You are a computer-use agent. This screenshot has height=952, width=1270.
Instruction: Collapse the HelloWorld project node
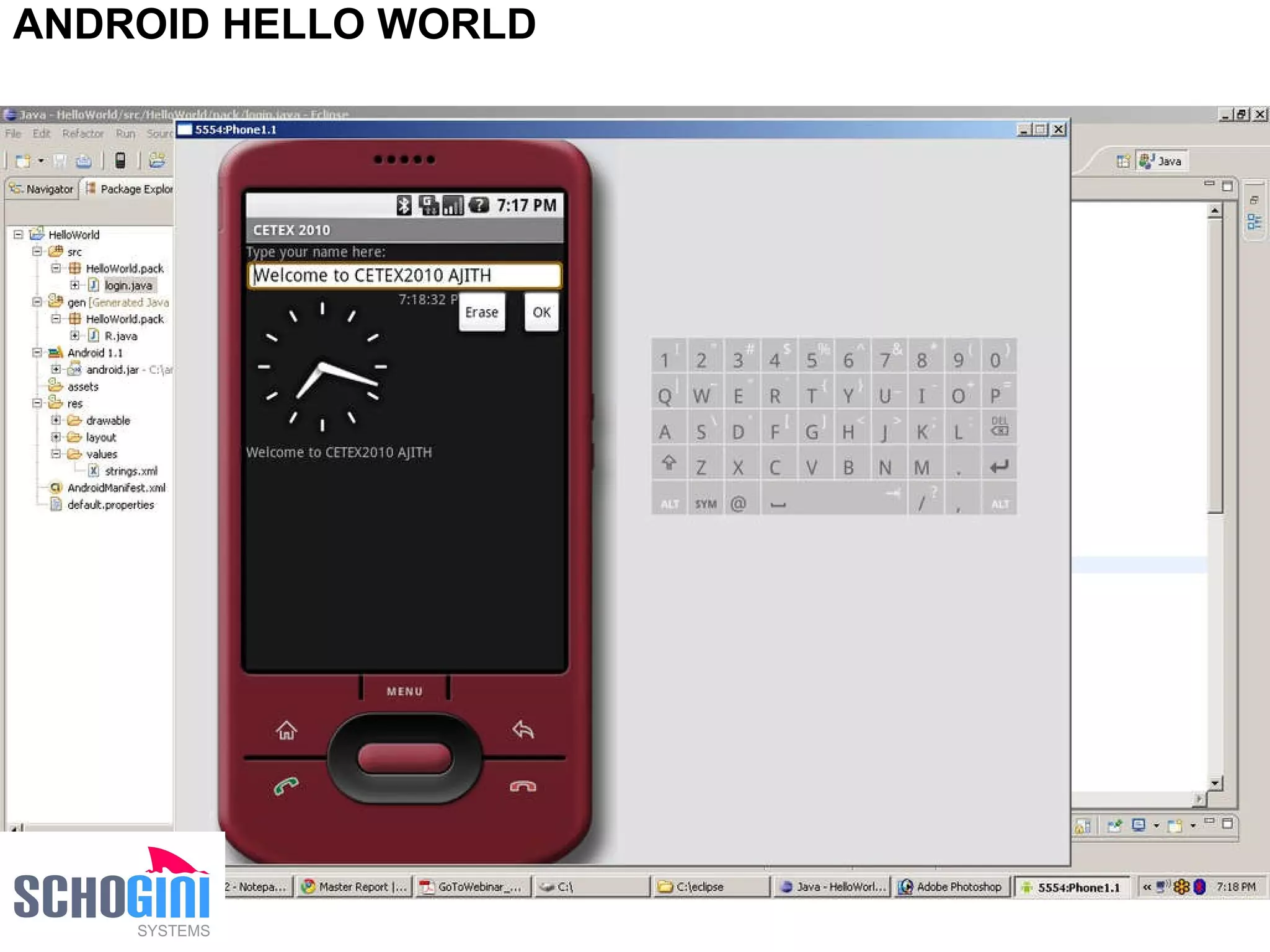(19, 234)
